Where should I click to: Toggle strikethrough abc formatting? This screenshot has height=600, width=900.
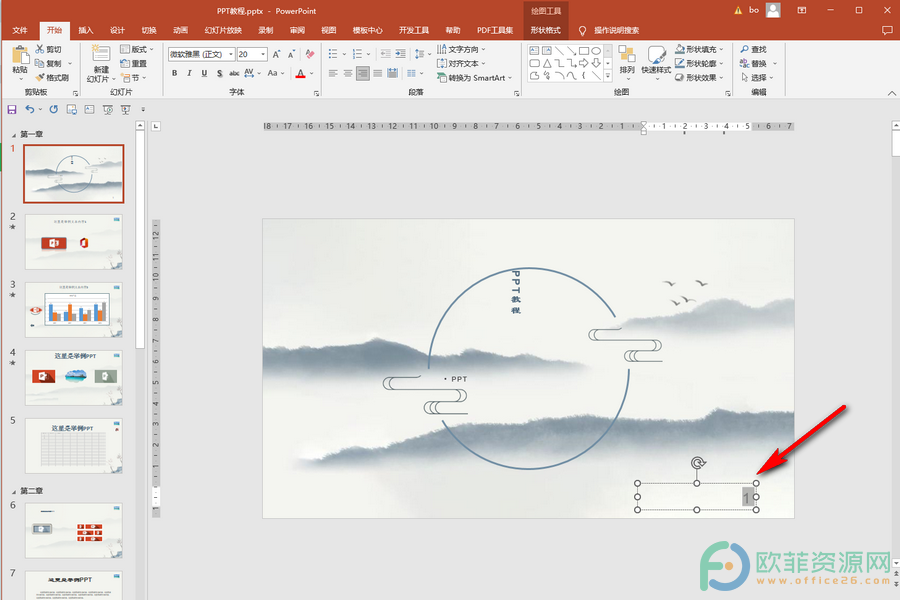[x=234, y=73]
